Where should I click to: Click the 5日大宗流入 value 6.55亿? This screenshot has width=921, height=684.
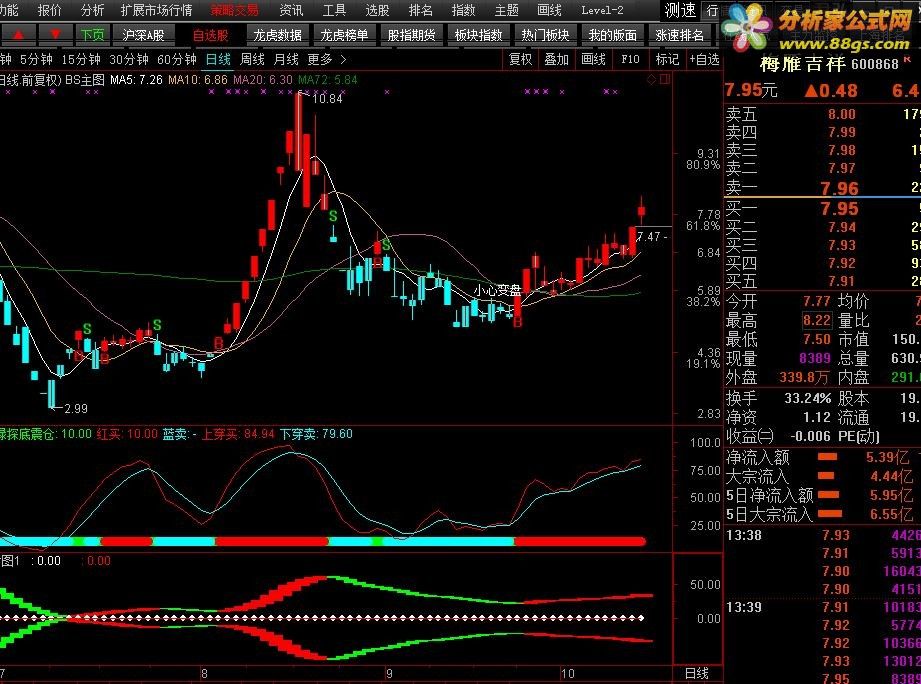891,514
